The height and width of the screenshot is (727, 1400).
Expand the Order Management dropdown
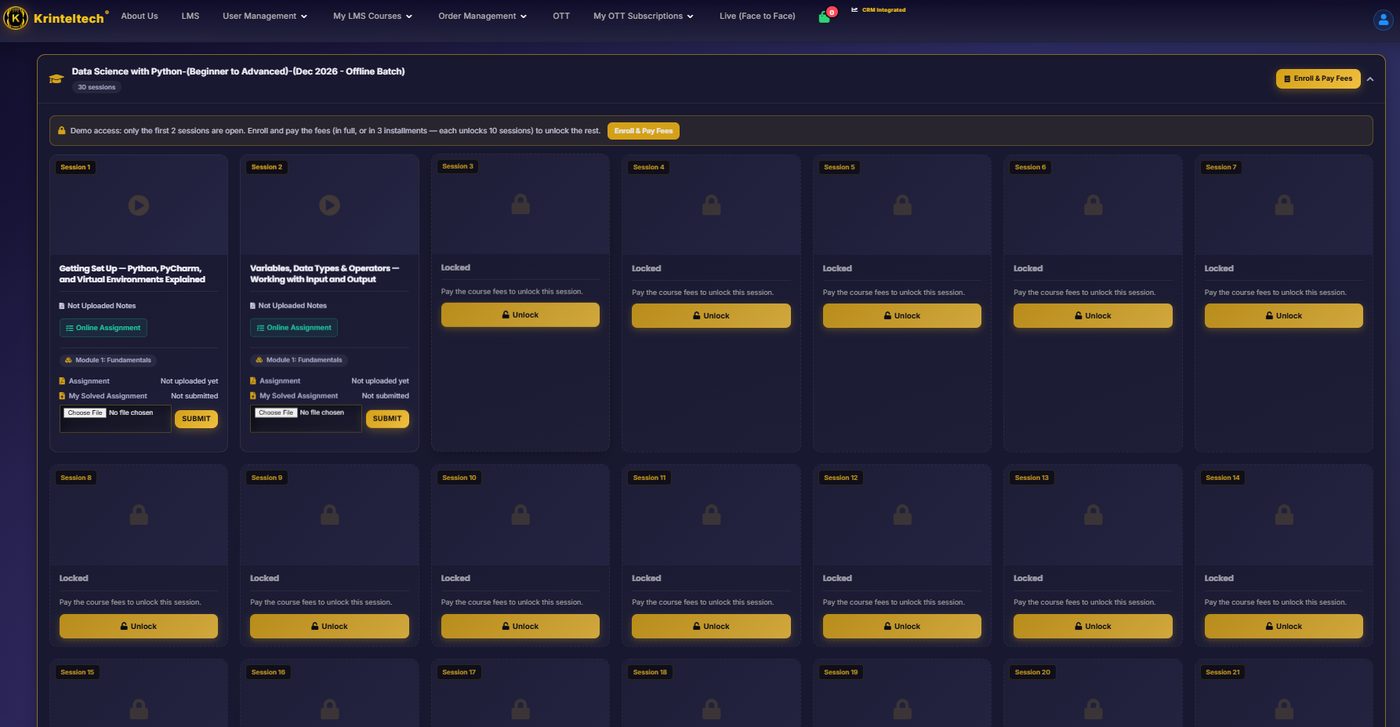(x=483, y=16)
